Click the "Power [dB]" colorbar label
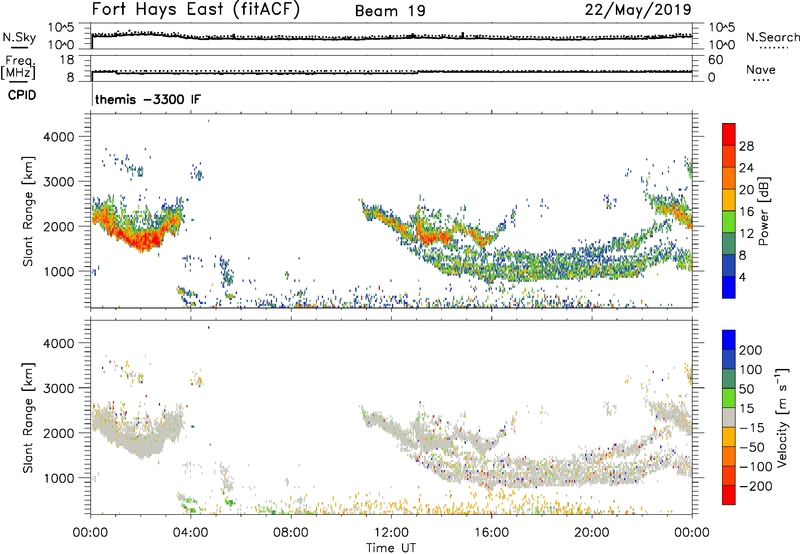The width and height of the screenshot is (800, 554). pyautogui.click(x=764, y=211)
